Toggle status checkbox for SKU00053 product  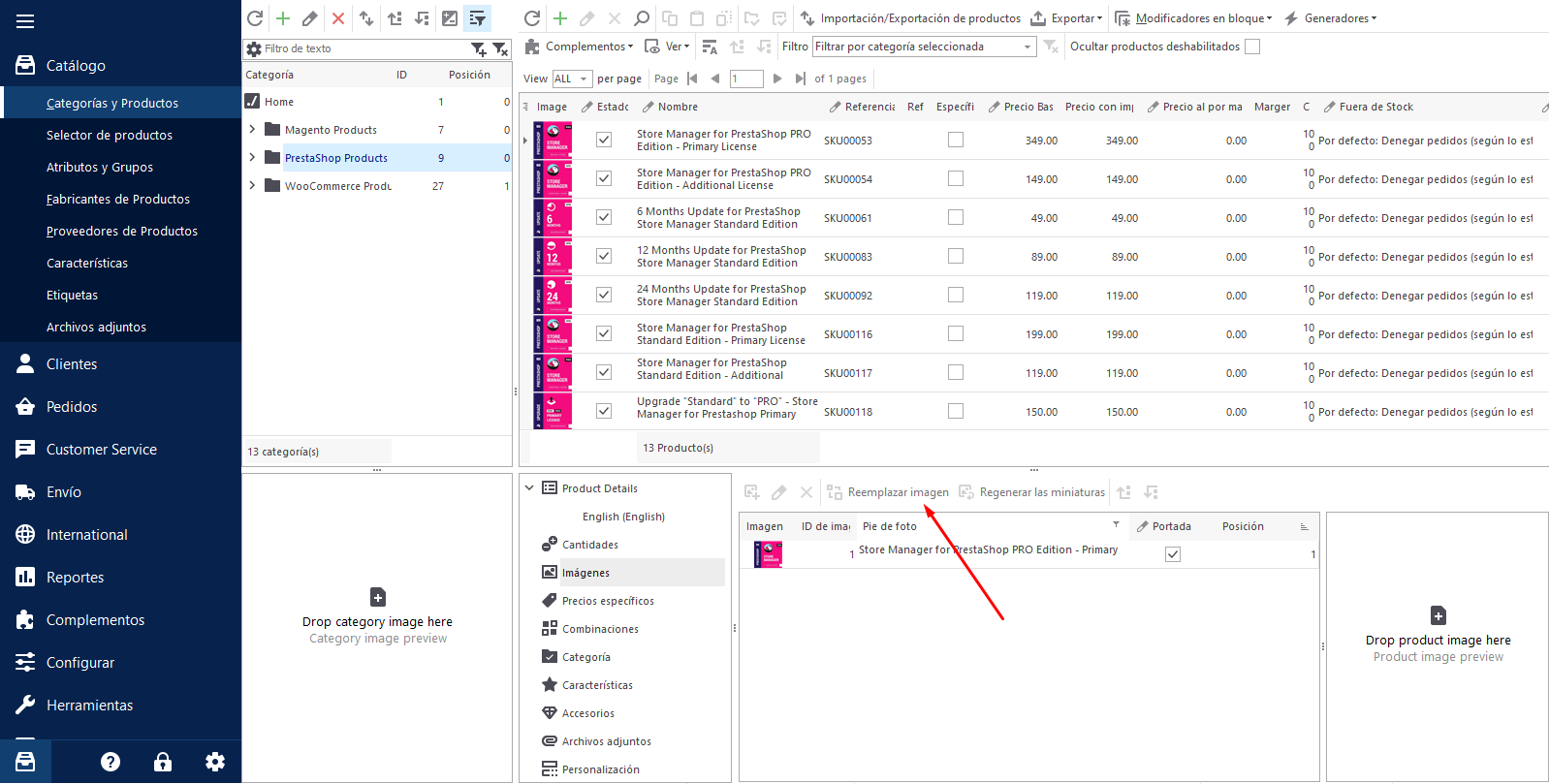tap(604, 140)
